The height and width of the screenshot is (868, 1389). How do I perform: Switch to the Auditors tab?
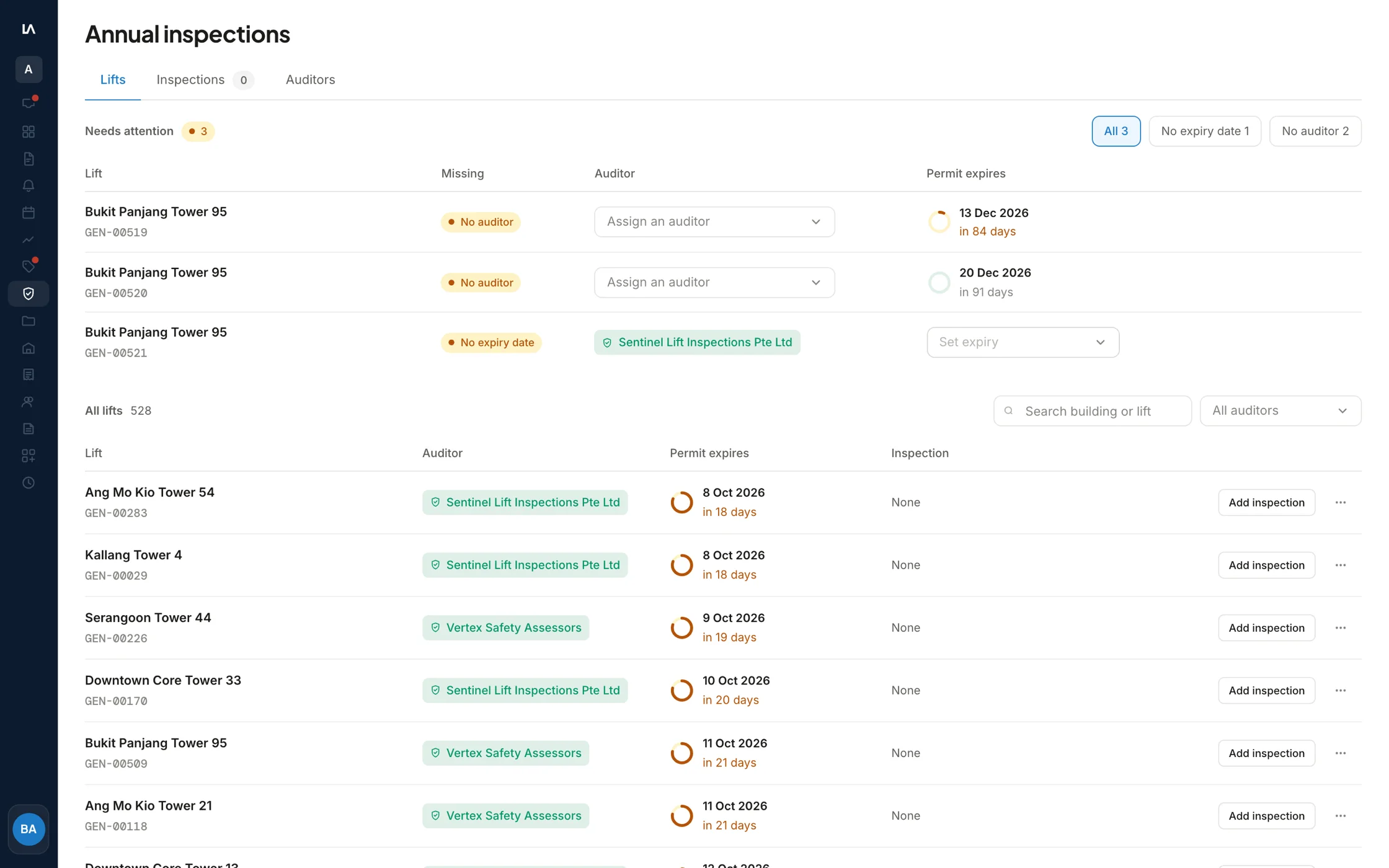coord(310,79)
